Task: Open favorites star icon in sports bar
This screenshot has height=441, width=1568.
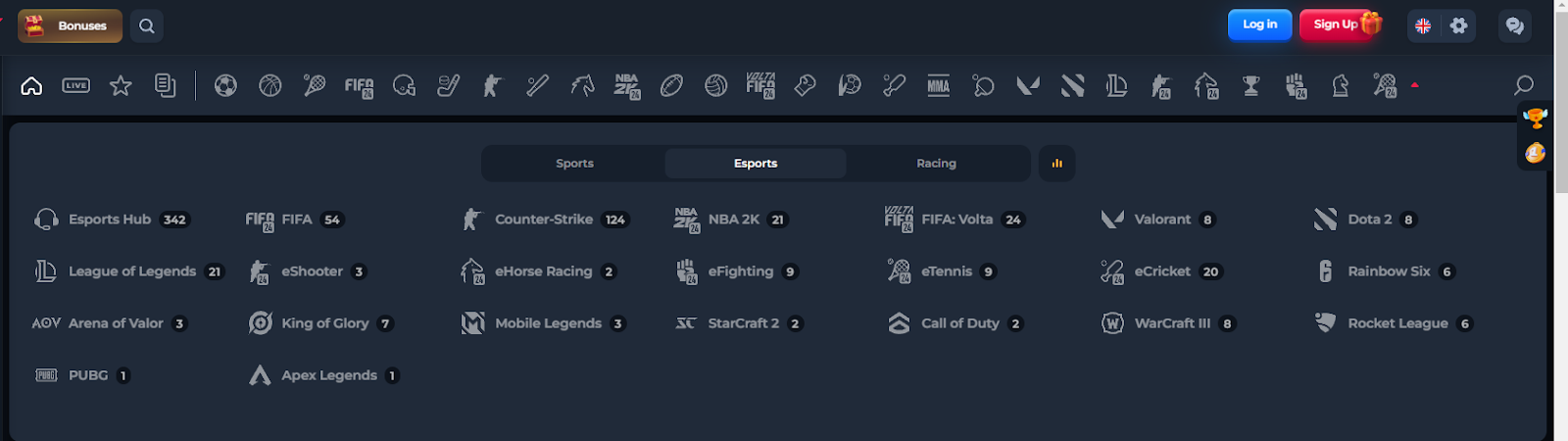Action: (121, 85)
